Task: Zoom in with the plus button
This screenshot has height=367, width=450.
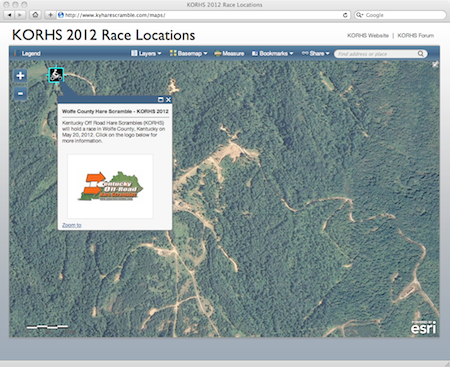Action: pyautogui.click(x=20, y=75)
